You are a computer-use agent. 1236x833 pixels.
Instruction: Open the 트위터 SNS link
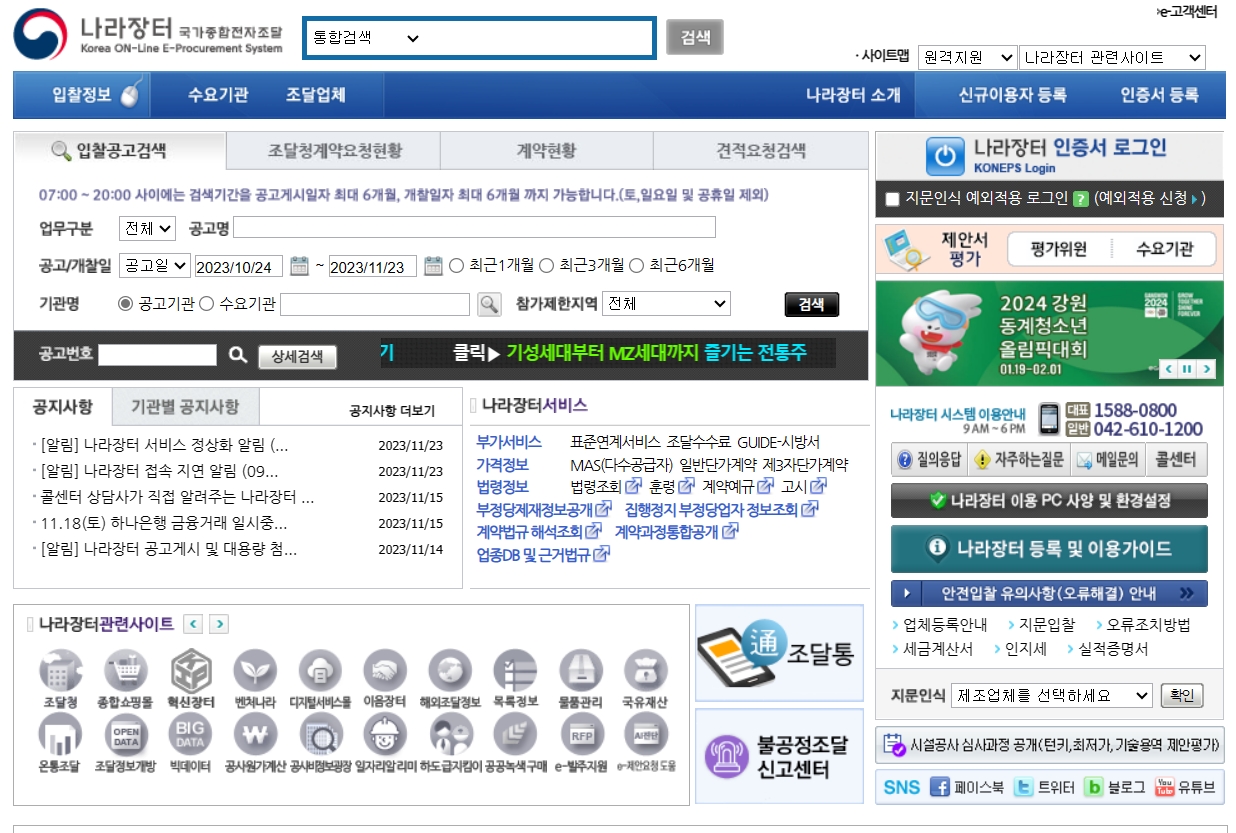(1045, 787)
